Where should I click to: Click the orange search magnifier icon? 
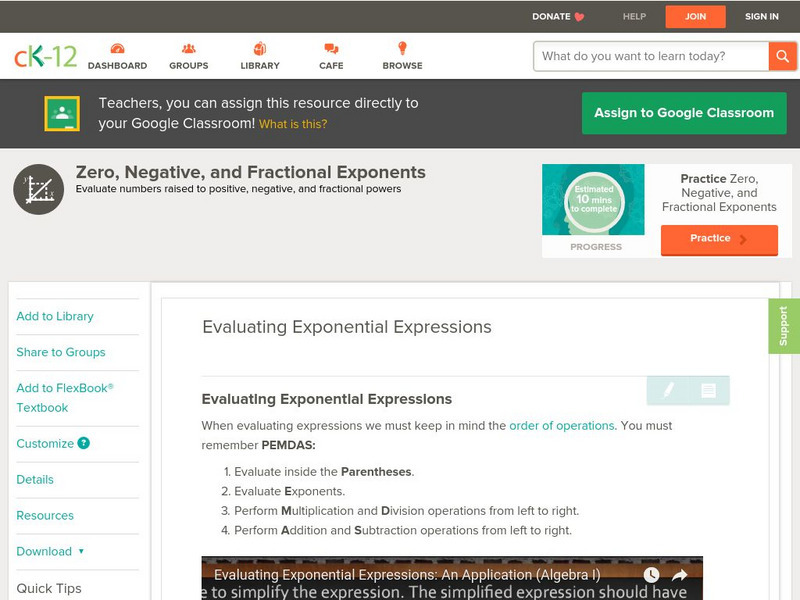pyautogui.click(x=782, y=56)
